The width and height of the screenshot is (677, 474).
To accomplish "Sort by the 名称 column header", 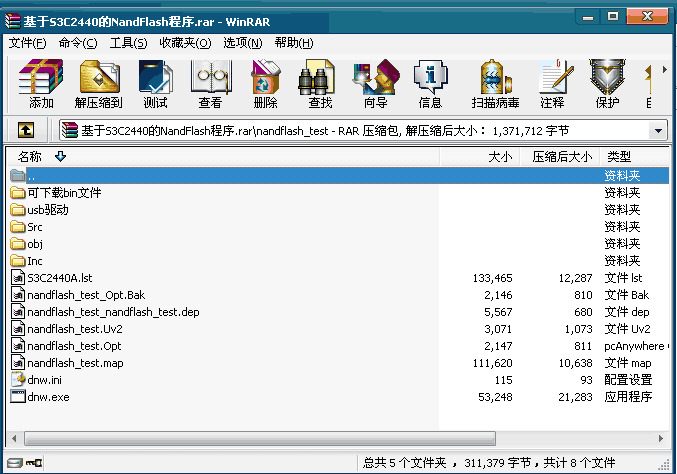I will pyautogui.click(x=224, y=157).
